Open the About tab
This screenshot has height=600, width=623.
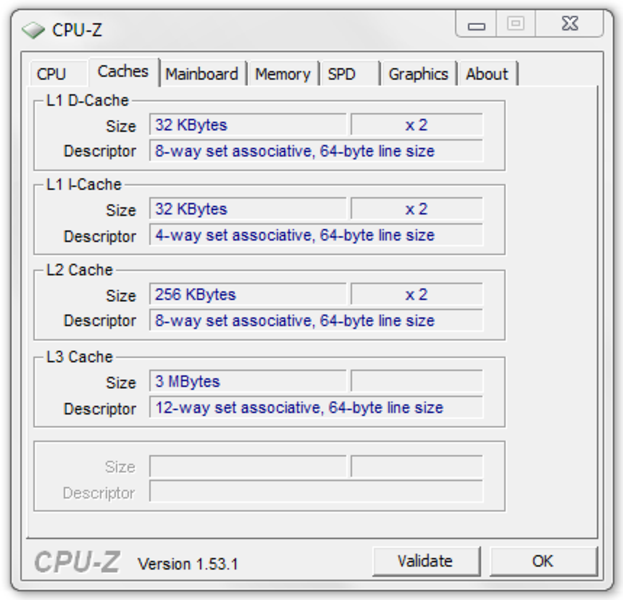click(x=488, y=74)
